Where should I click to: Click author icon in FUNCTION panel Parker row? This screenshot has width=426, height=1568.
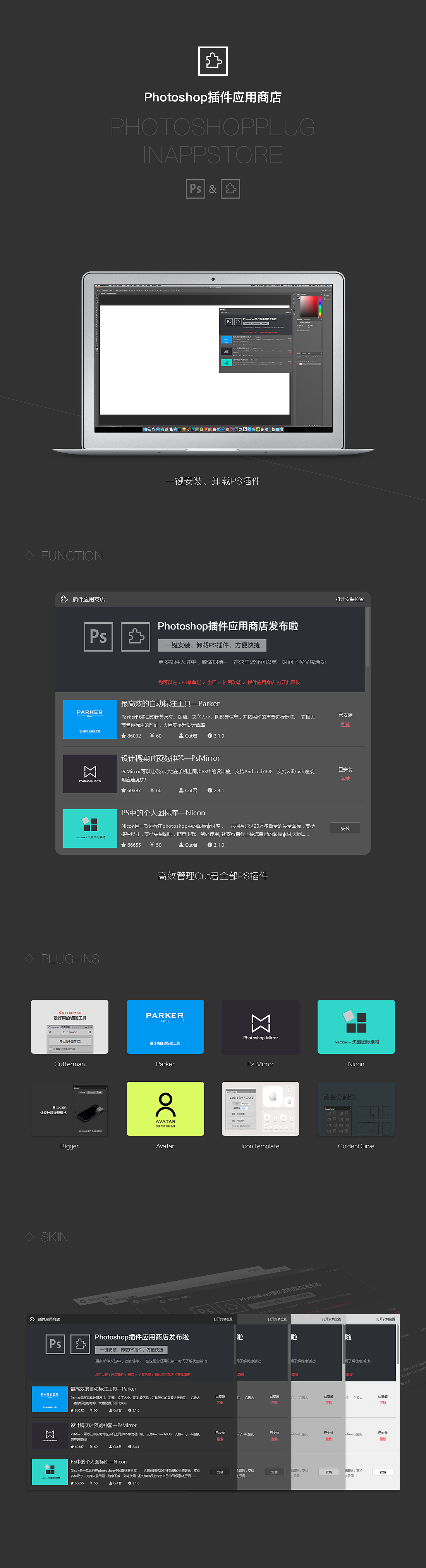coord(181,736)
